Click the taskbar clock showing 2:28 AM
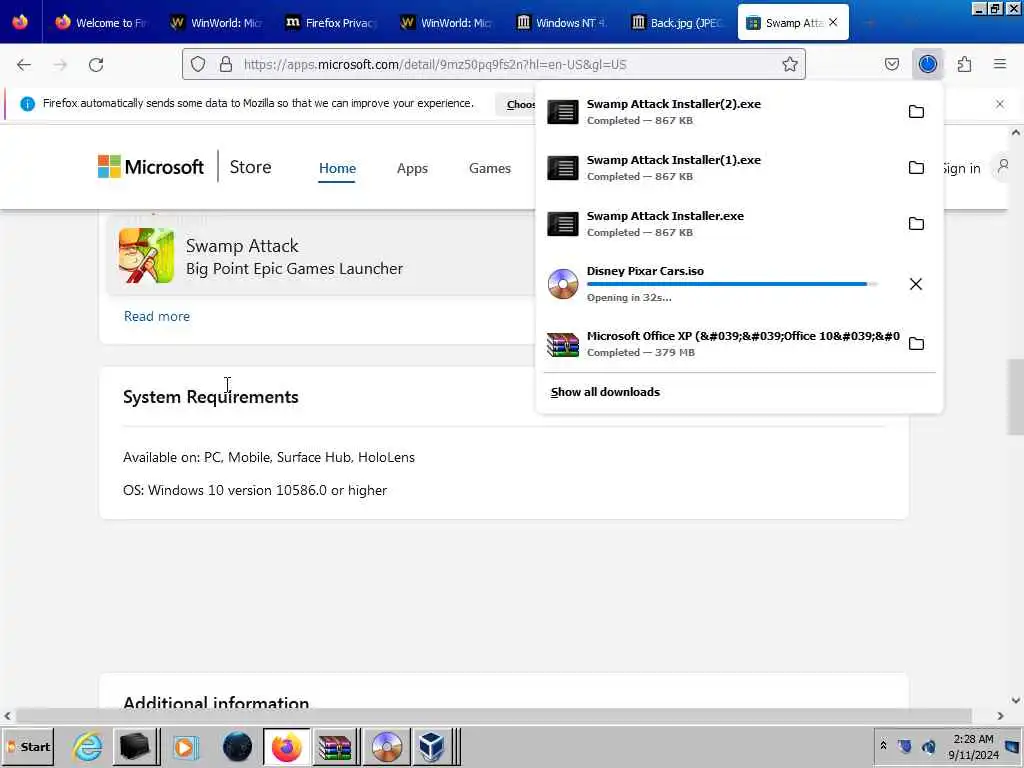Viewport: 1024px width, 768px height. pos(973,746)
